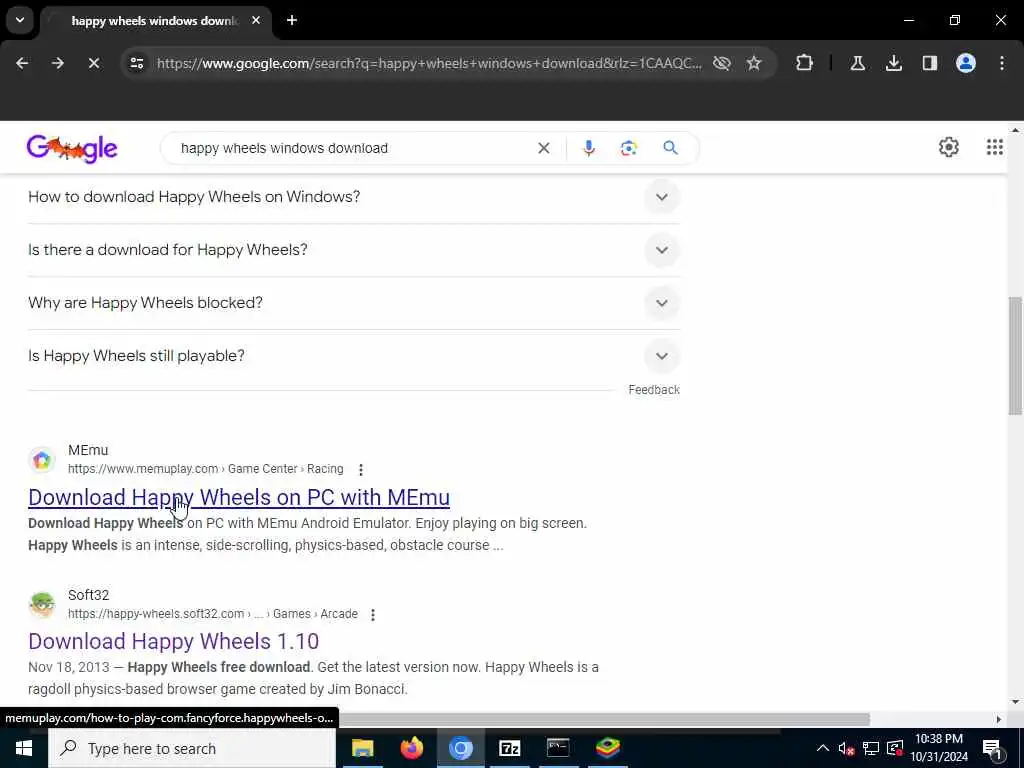This screenshot has height=768, width=1024.
Task: Start voice search with microphone
Action: 588,148
